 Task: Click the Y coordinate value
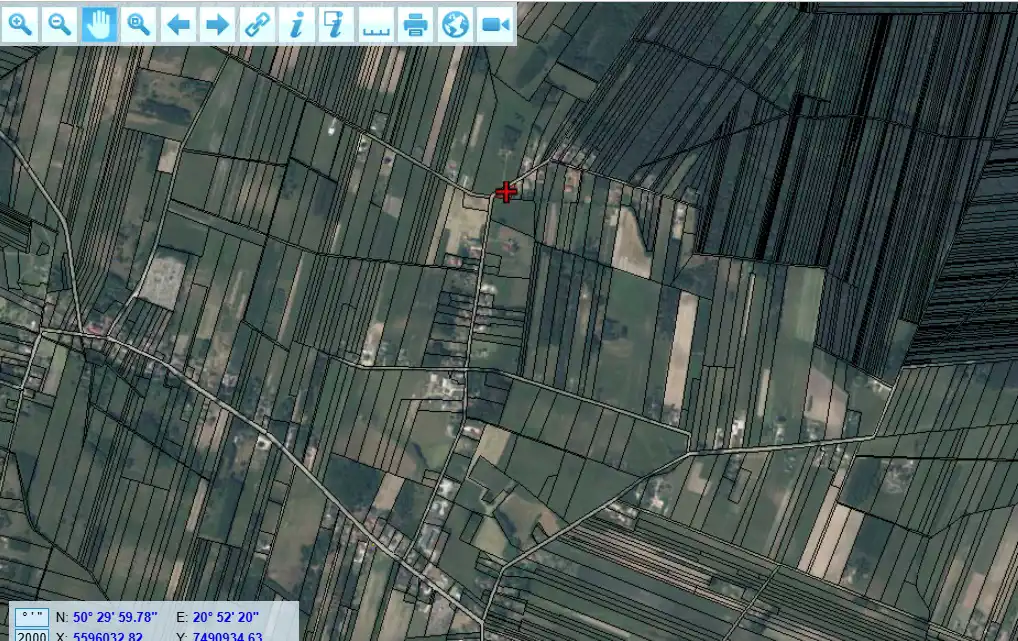click(228, 636)
